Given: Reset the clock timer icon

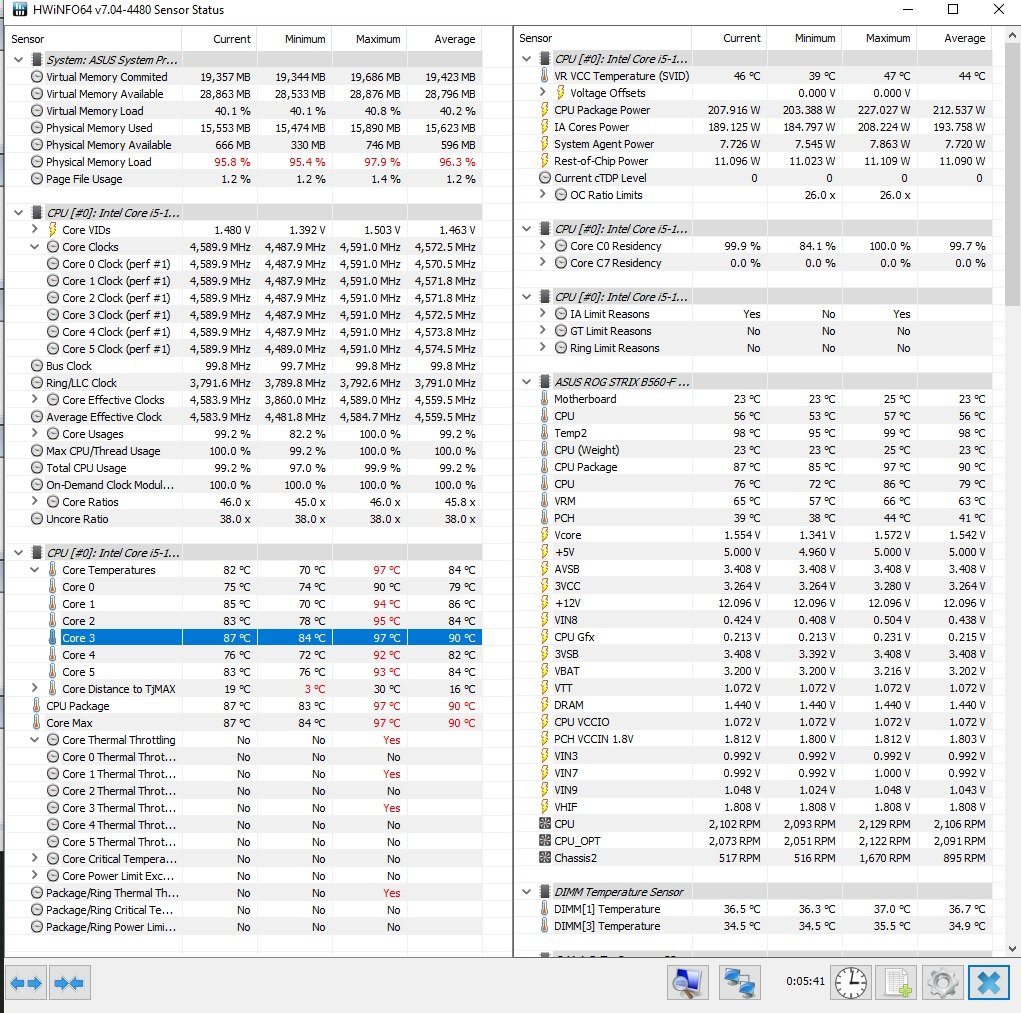Looking at the screenshot, I should coord(850,982).
